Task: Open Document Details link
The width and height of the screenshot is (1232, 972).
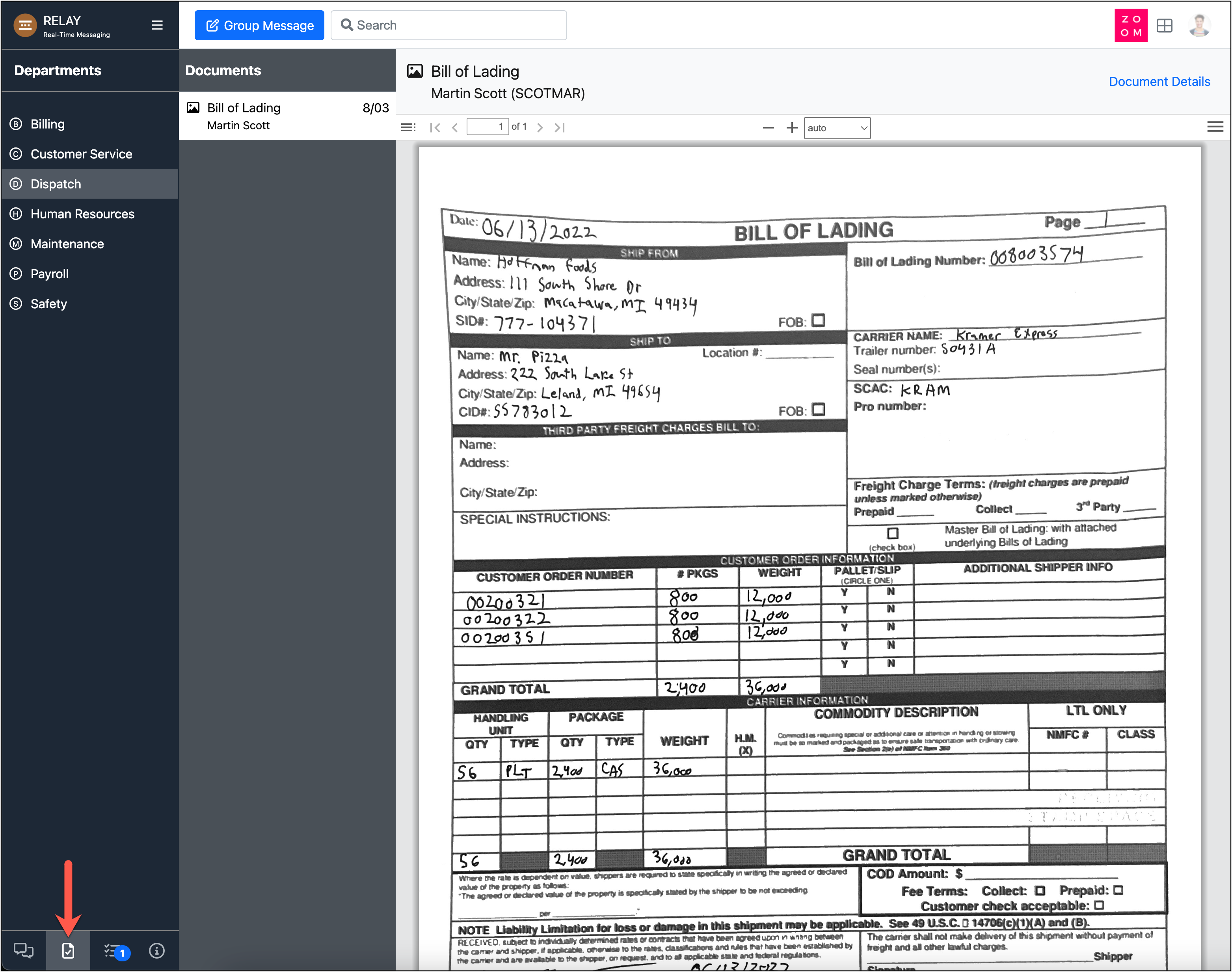Action: coord(1159,81)
